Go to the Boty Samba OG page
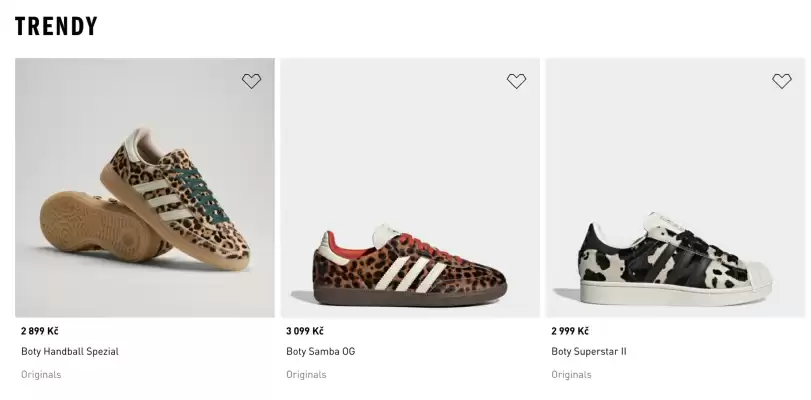The height and width of the screenshot is (400, 811). [x=320, y=352]
